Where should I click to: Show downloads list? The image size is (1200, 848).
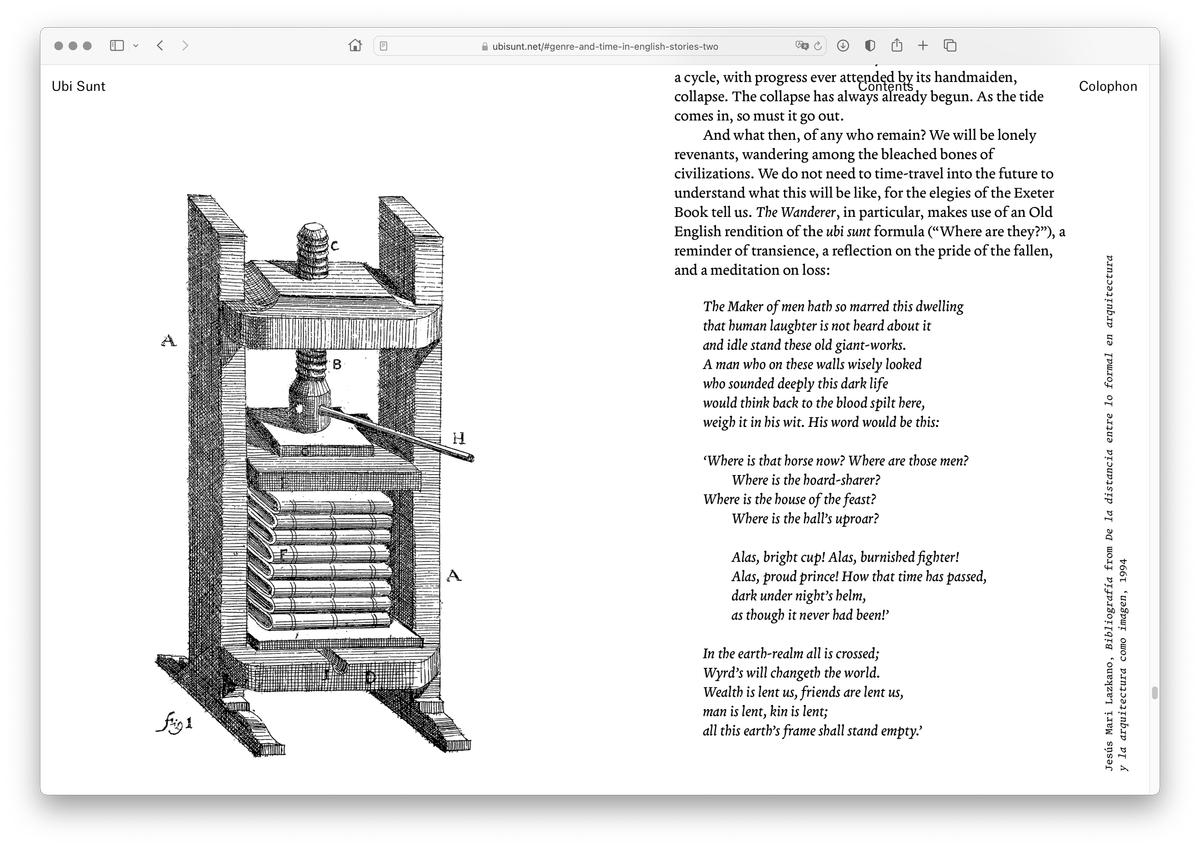[x=843, y=45]
